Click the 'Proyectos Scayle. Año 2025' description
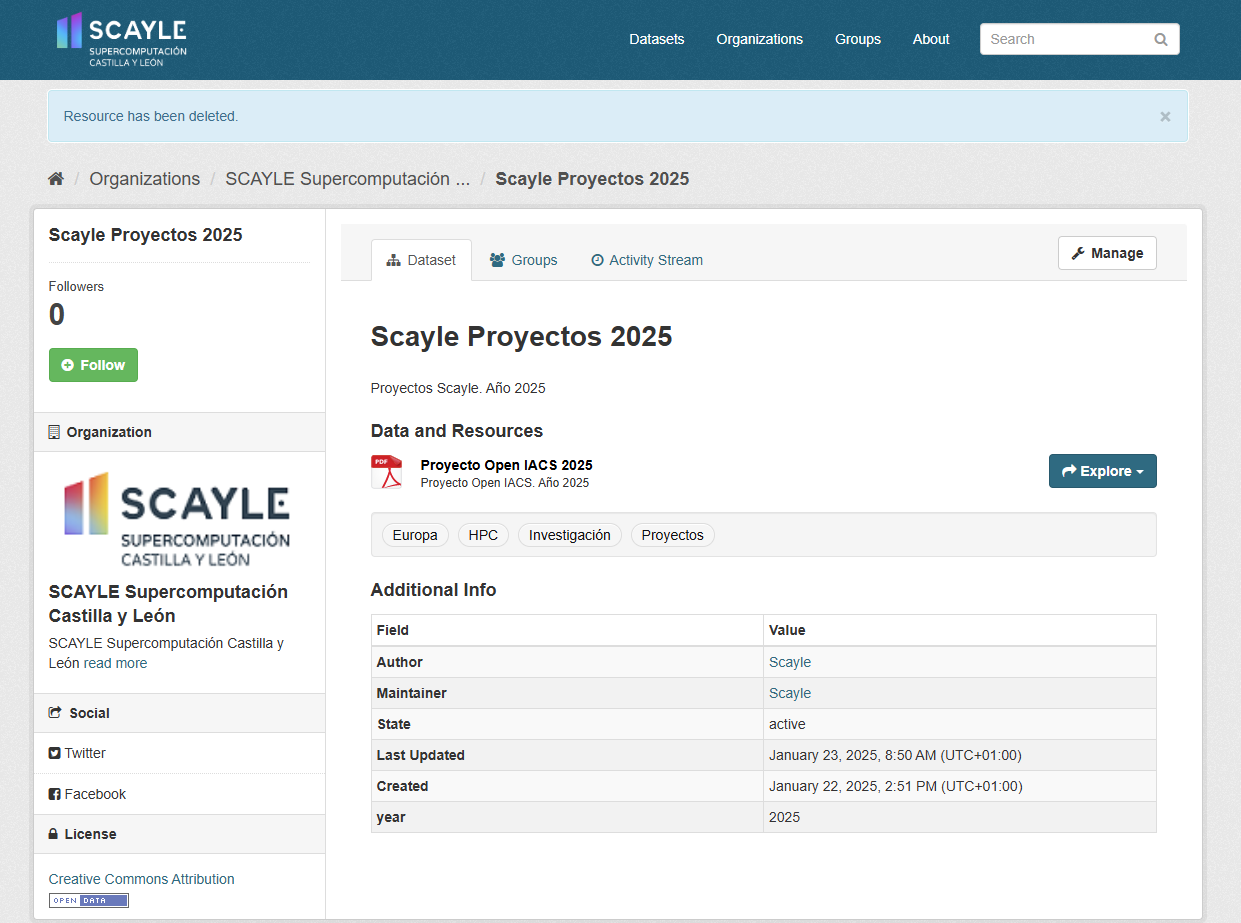The height and width of the screenshot is (923, 1241). point(458,388)
